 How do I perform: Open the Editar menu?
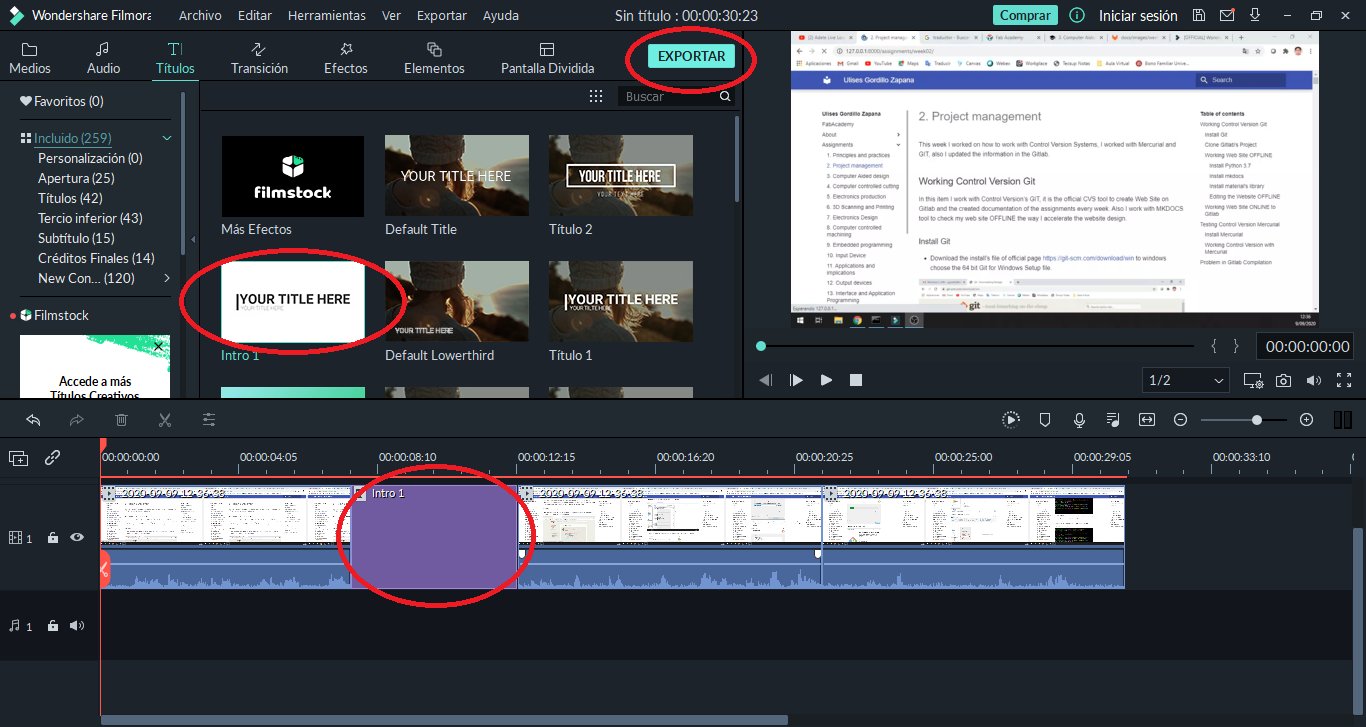(x=255, y=16)
